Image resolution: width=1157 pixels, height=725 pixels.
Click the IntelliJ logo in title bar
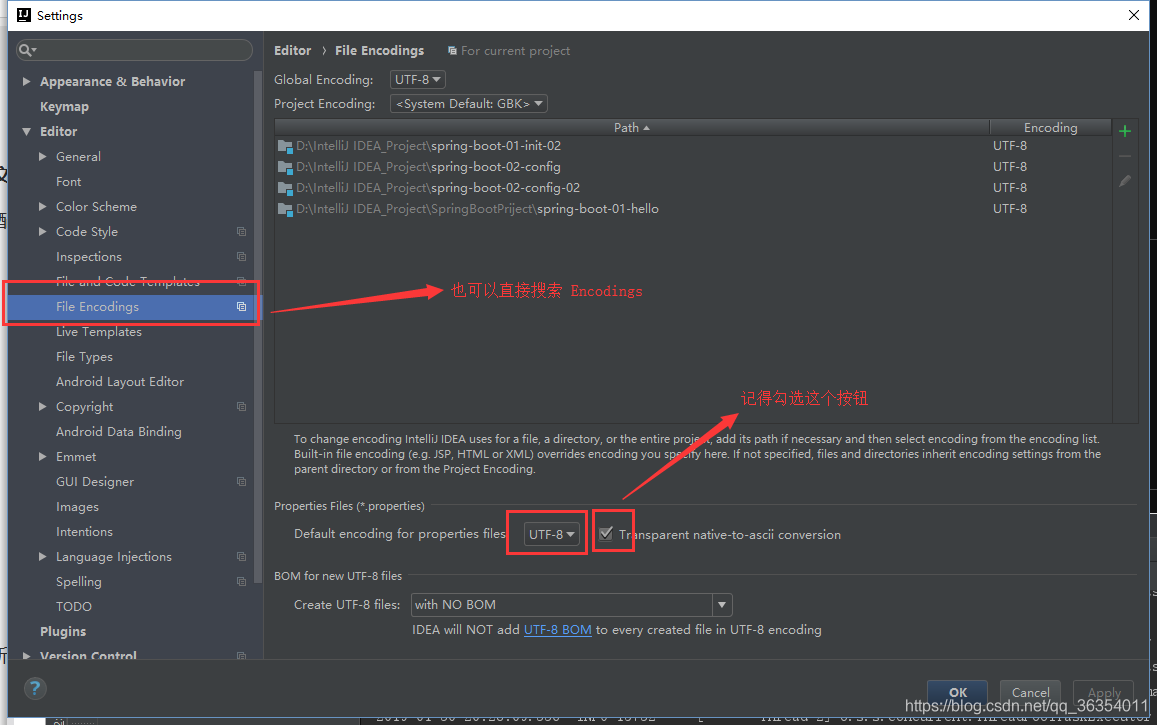click(x=24, y=15)
